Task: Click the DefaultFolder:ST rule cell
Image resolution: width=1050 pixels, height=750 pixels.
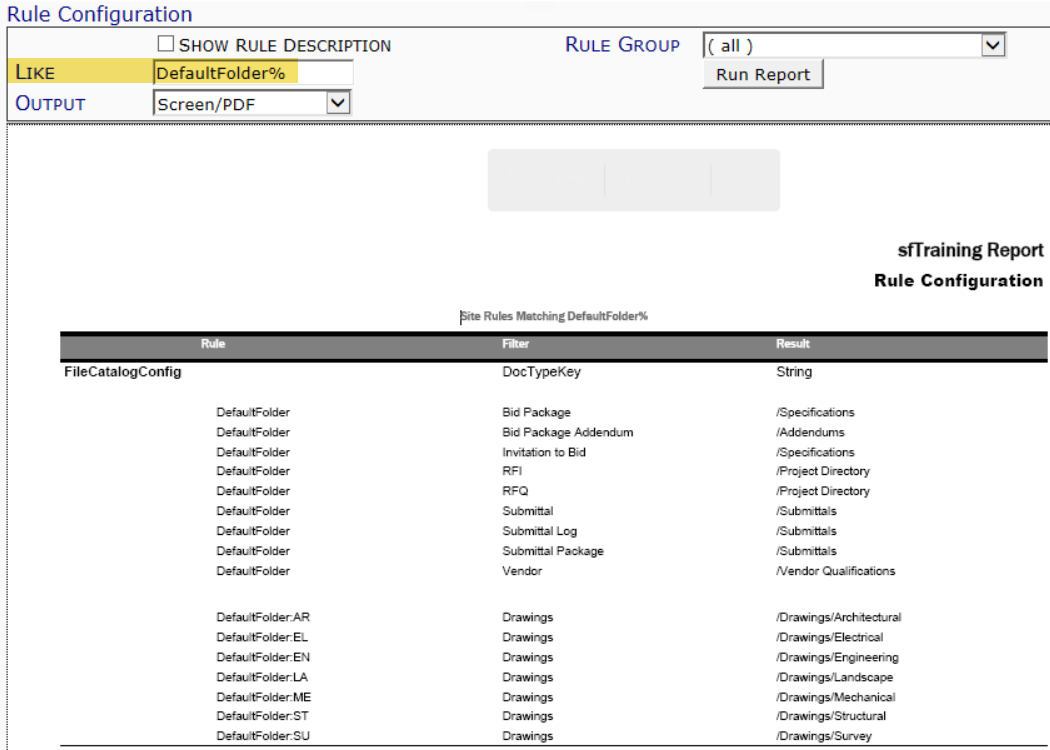Action: click(x=262, y=717)
